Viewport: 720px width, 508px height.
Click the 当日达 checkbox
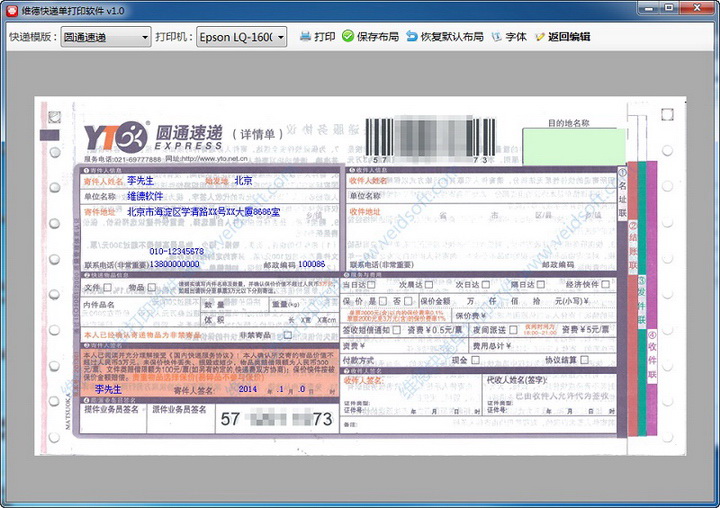371,285
